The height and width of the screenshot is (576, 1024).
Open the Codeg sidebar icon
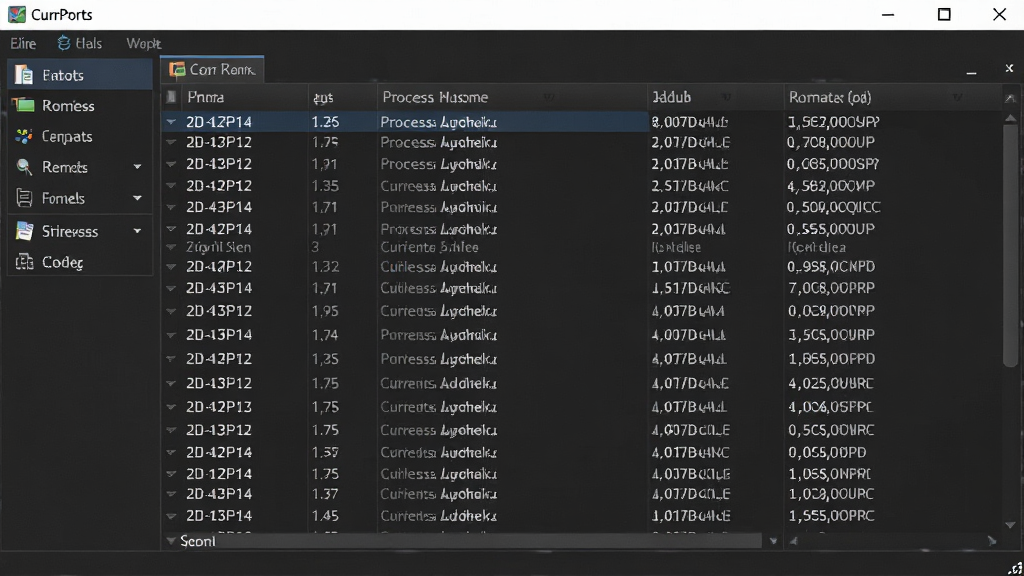[24, 262]
